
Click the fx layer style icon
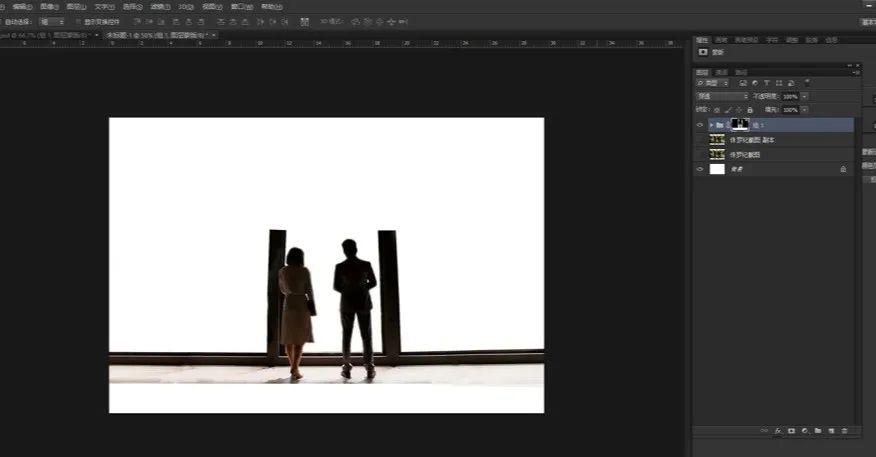[778, 431]
